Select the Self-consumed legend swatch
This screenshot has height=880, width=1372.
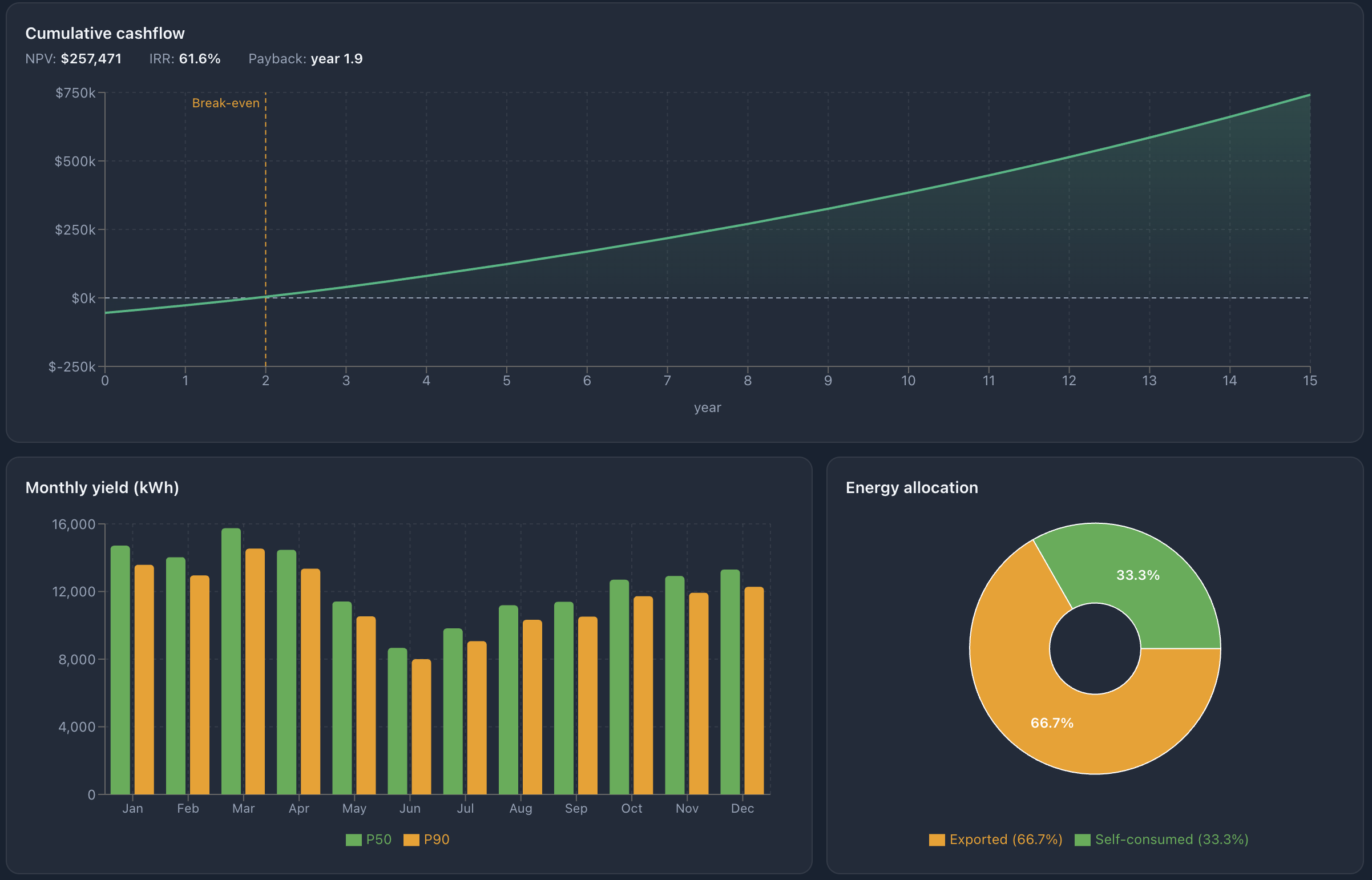[1083, 839]
